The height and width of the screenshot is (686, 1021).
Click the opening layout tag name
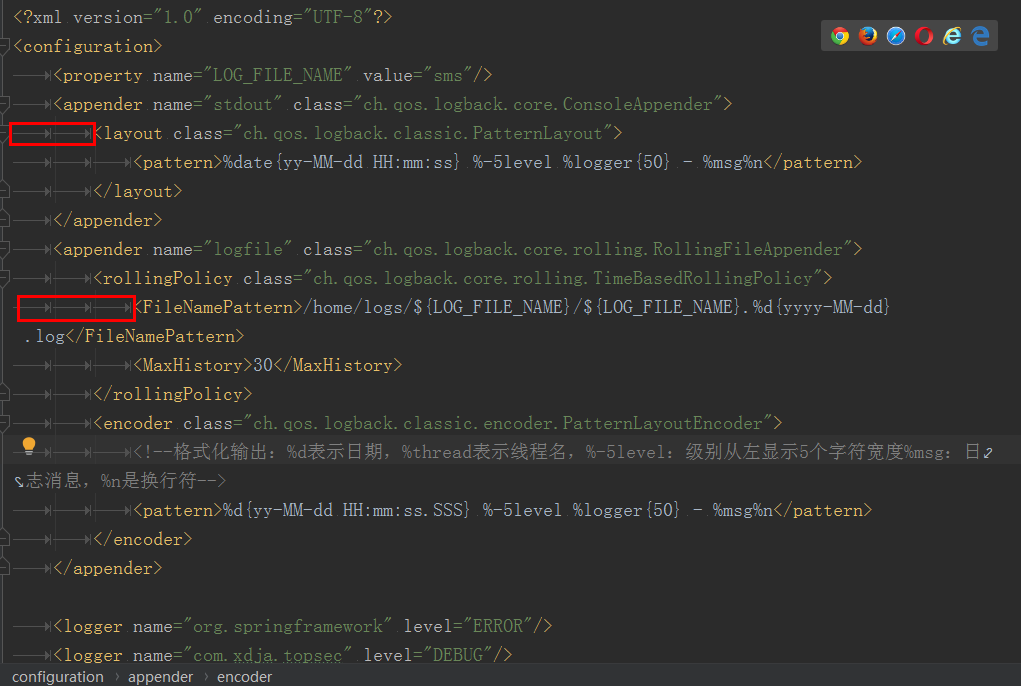[133, 133]
